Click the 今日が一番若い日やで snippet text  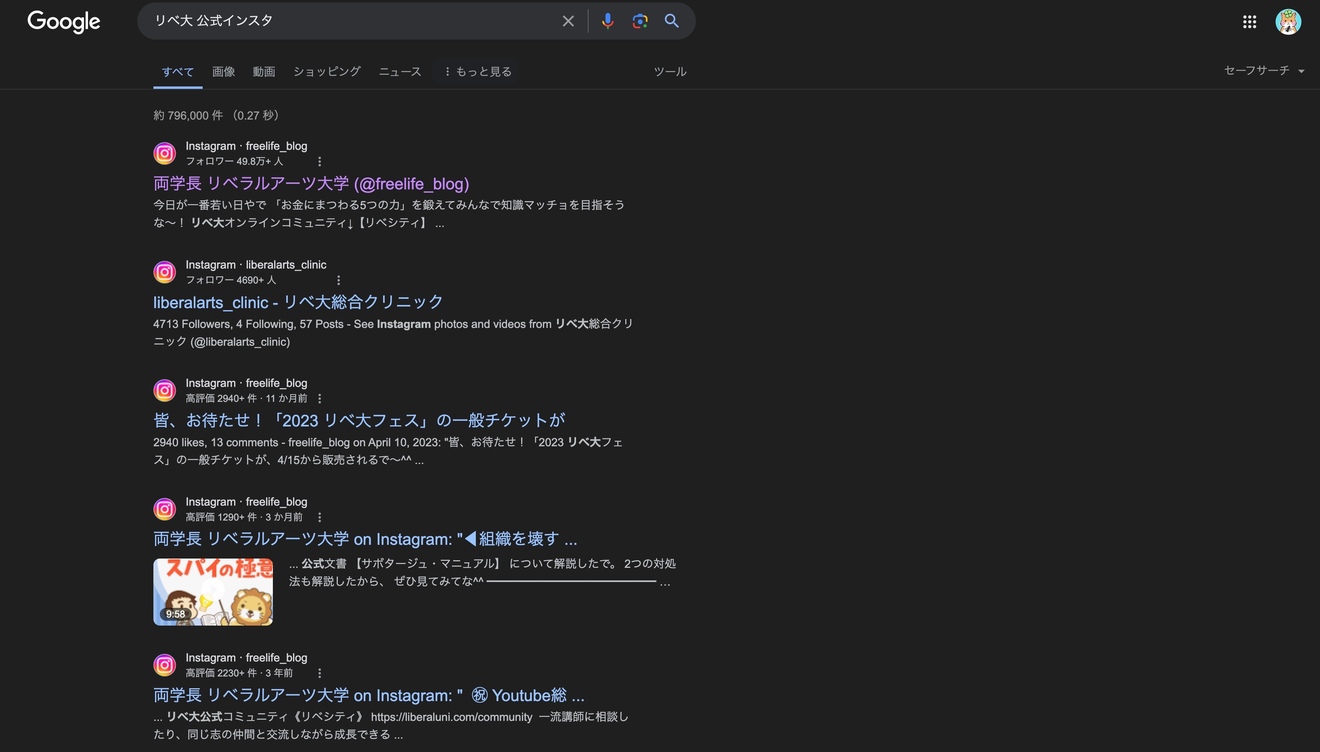pyautogui.click(x=389, y=214)
